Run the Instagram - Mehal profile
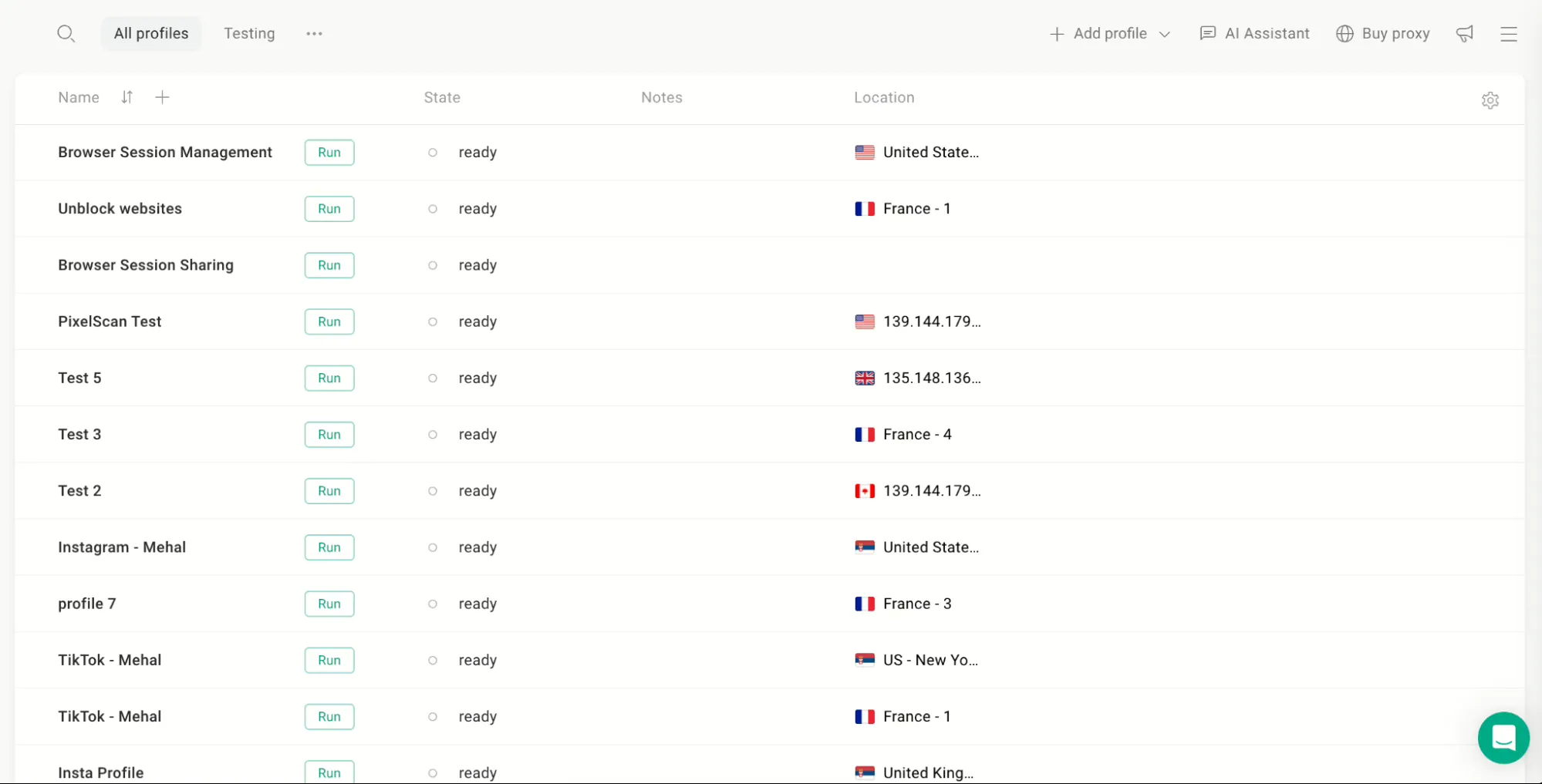This screenshot has width=1542, height=784. [329, 547]
